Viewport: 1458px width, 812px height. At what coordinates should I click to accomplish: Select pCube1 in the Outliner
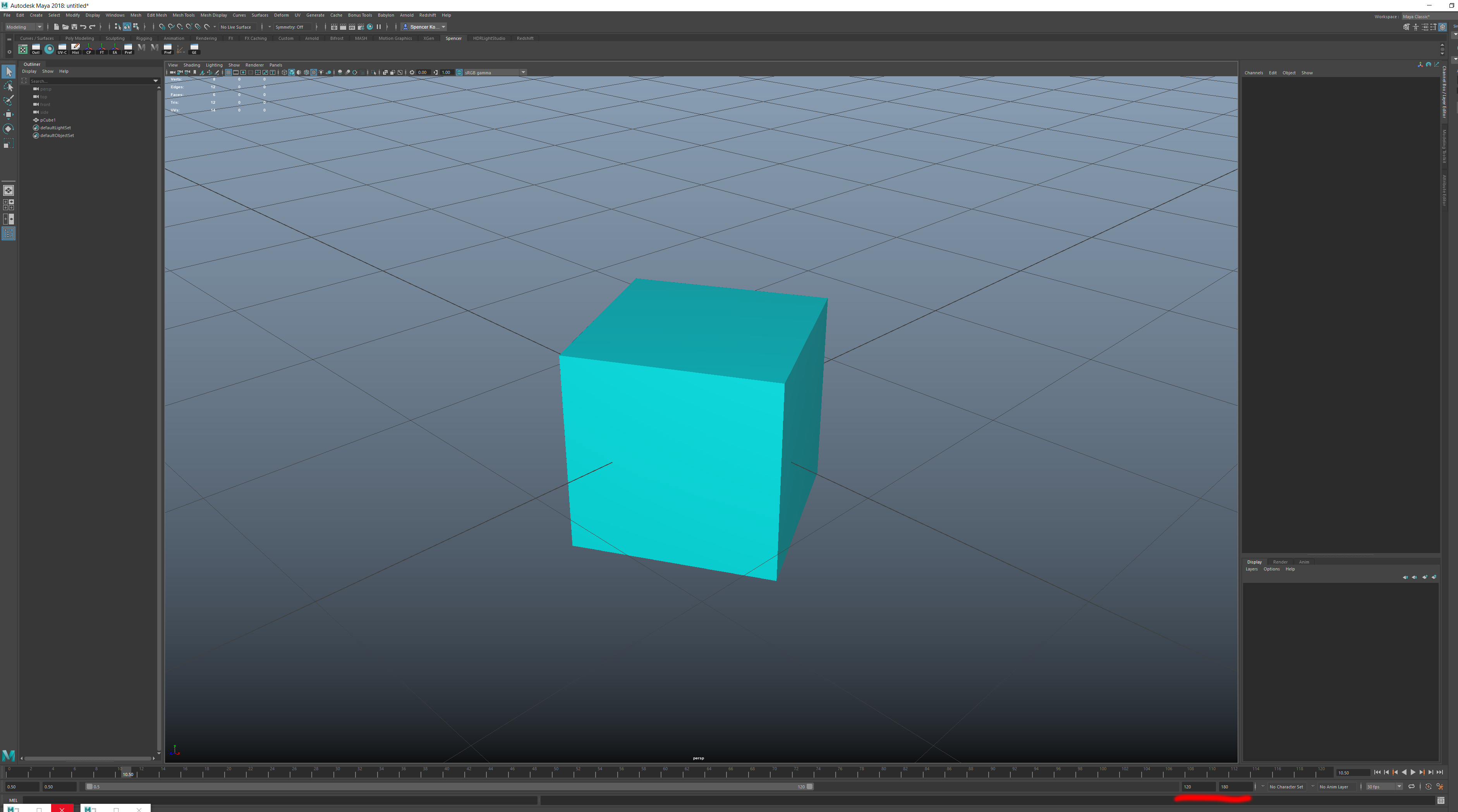pyautogui.click(x=48, y=120)
